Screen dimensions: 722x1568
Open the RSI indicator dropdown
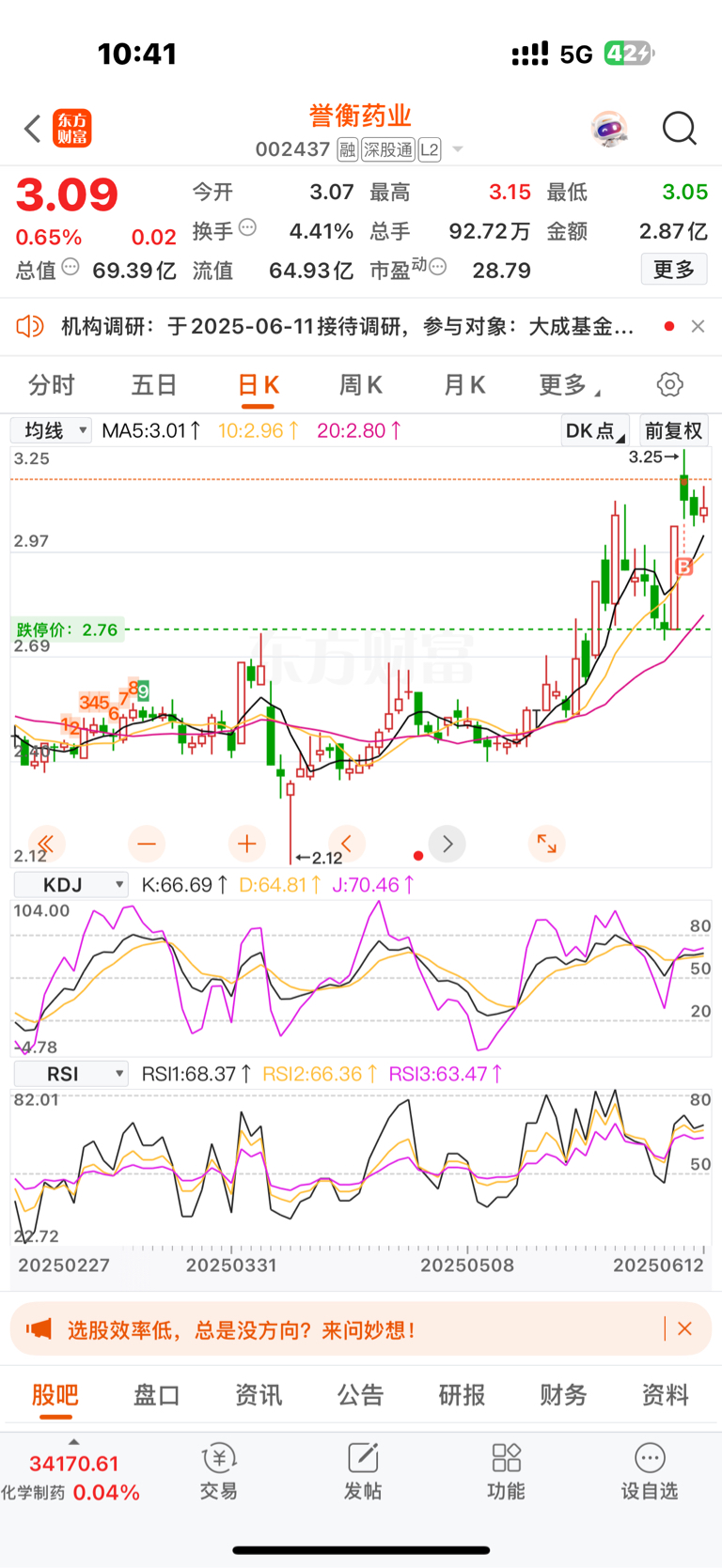71,1074
